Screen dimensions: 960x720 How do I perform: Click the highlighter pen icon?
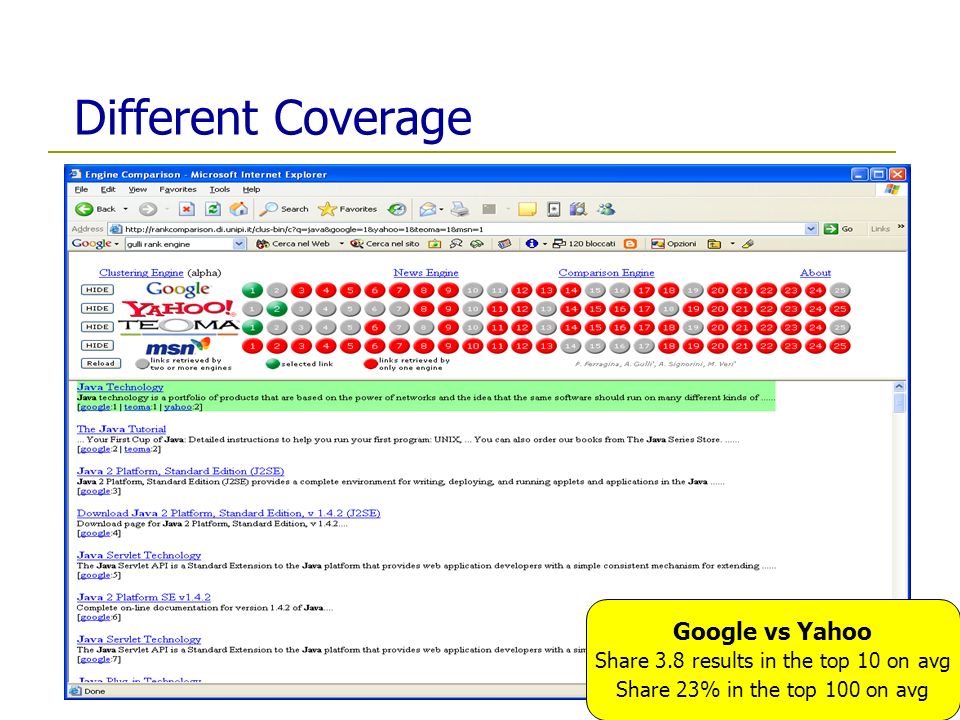point(748,244)
